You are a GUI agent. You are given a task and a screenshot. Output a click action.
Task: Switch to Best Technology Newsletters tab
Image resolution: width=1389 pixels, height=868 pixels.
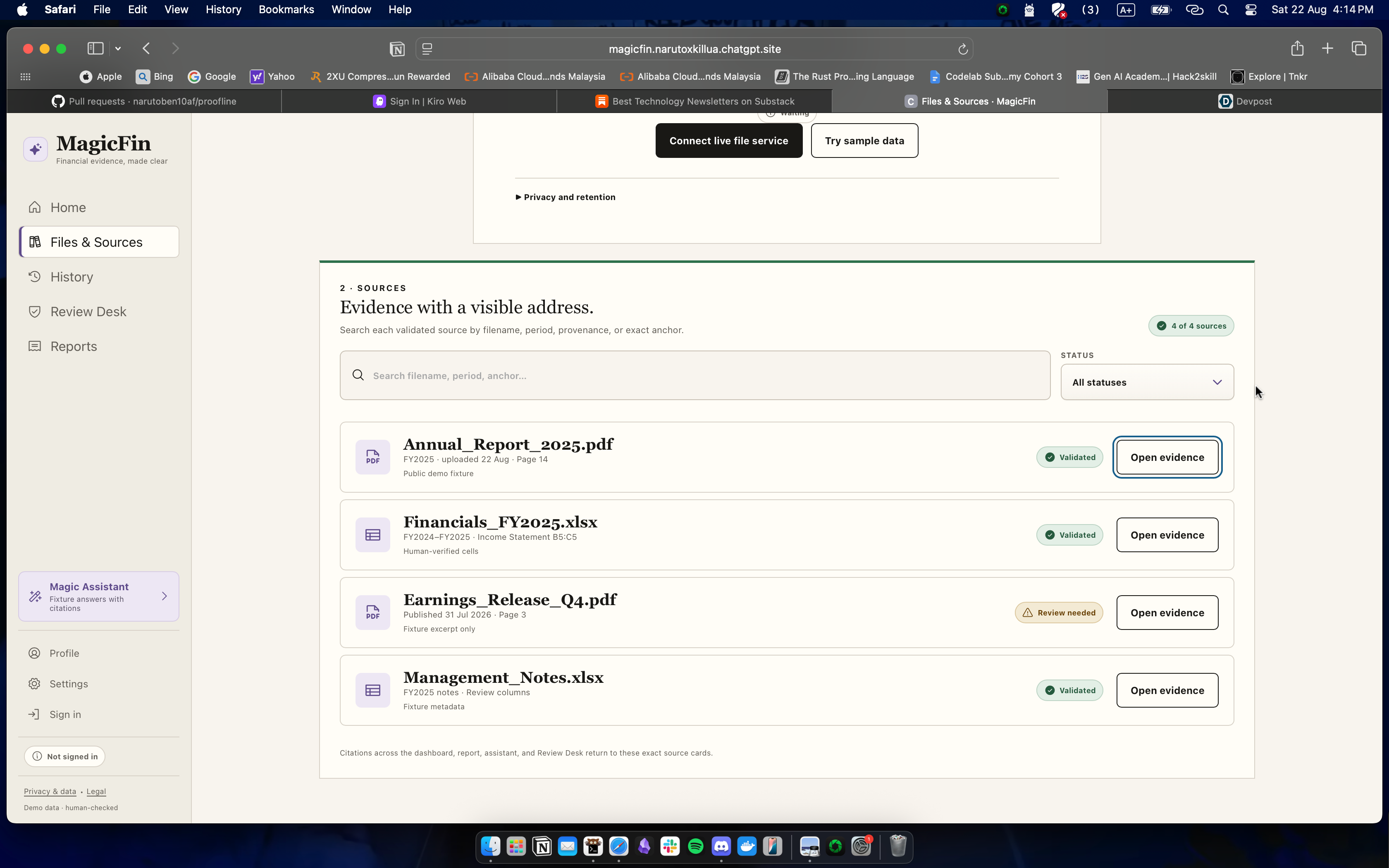(694, 101)
